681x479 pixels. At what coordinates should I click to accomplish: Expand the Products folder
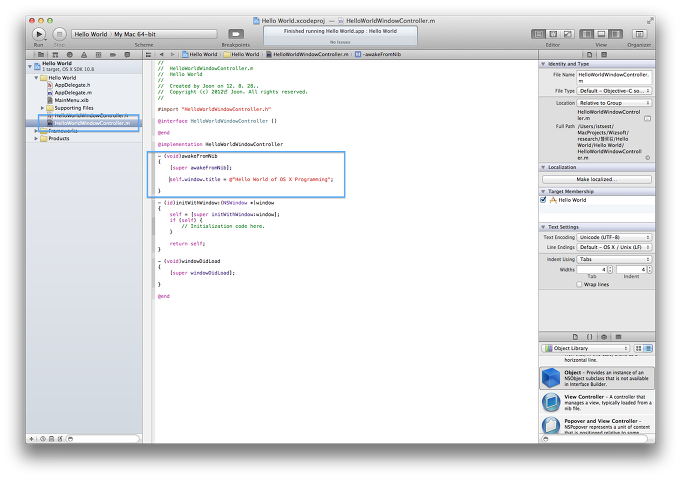click(36, 139)
